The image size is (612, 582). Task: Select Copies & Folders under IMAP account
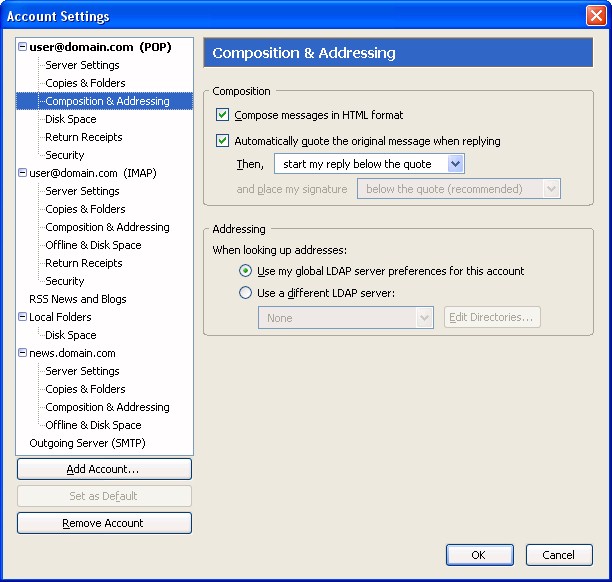[x=85, y=209]
